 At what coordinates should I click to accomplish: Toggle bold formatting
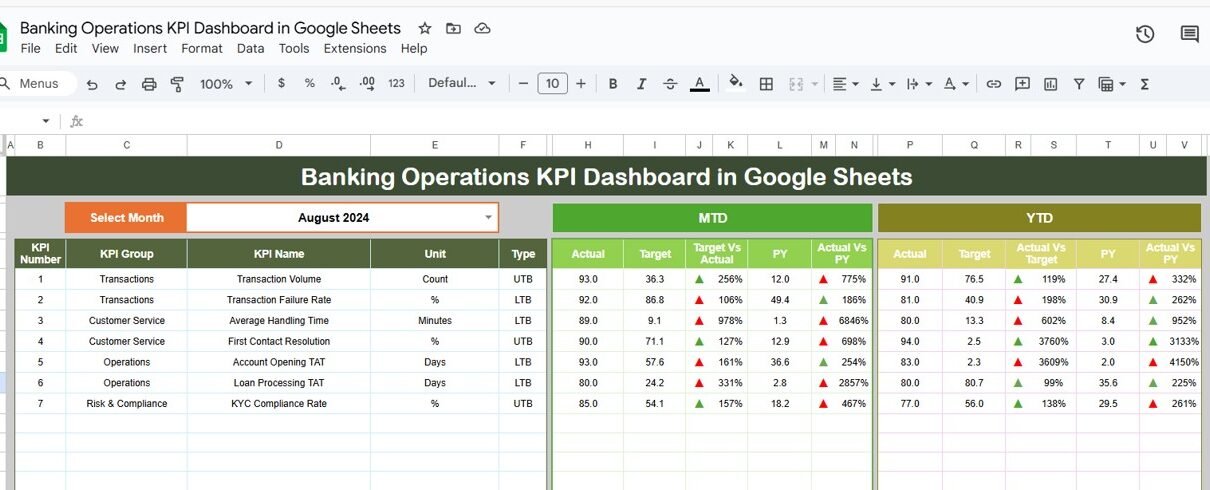click(613, 84)
